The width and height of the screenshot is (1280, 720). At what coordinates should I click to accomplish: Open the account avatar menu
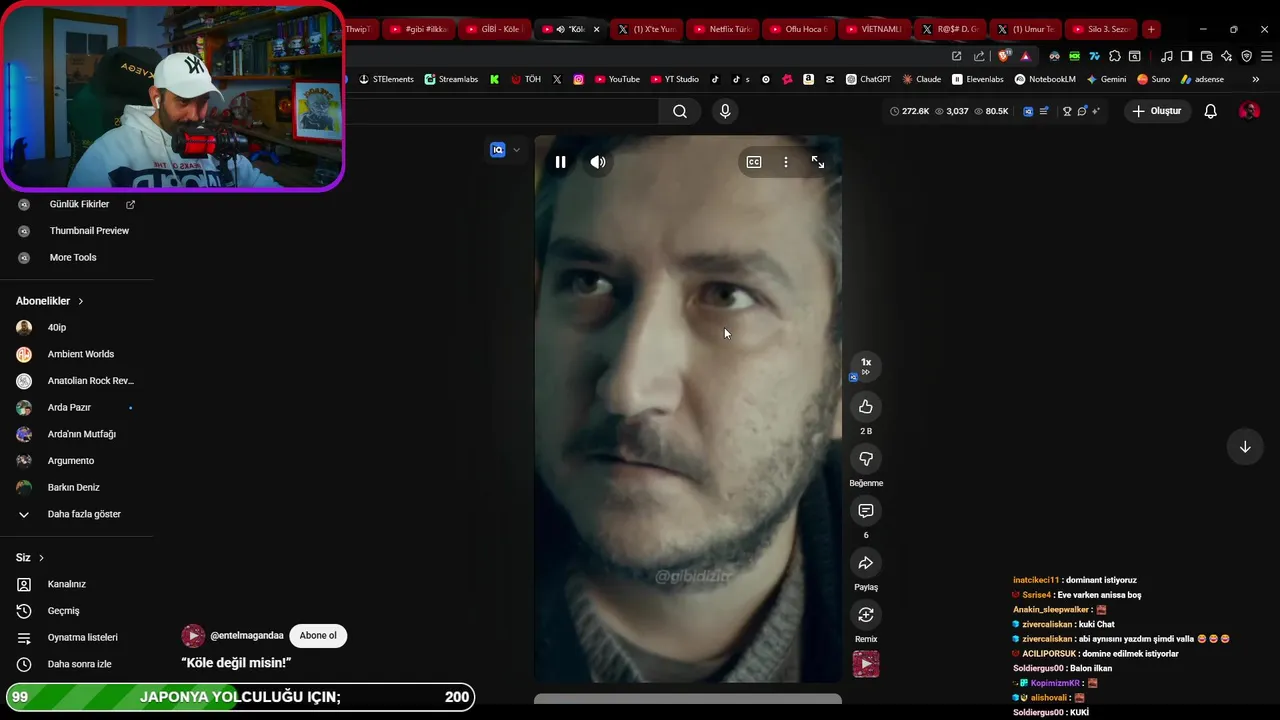coord(1249,111)
